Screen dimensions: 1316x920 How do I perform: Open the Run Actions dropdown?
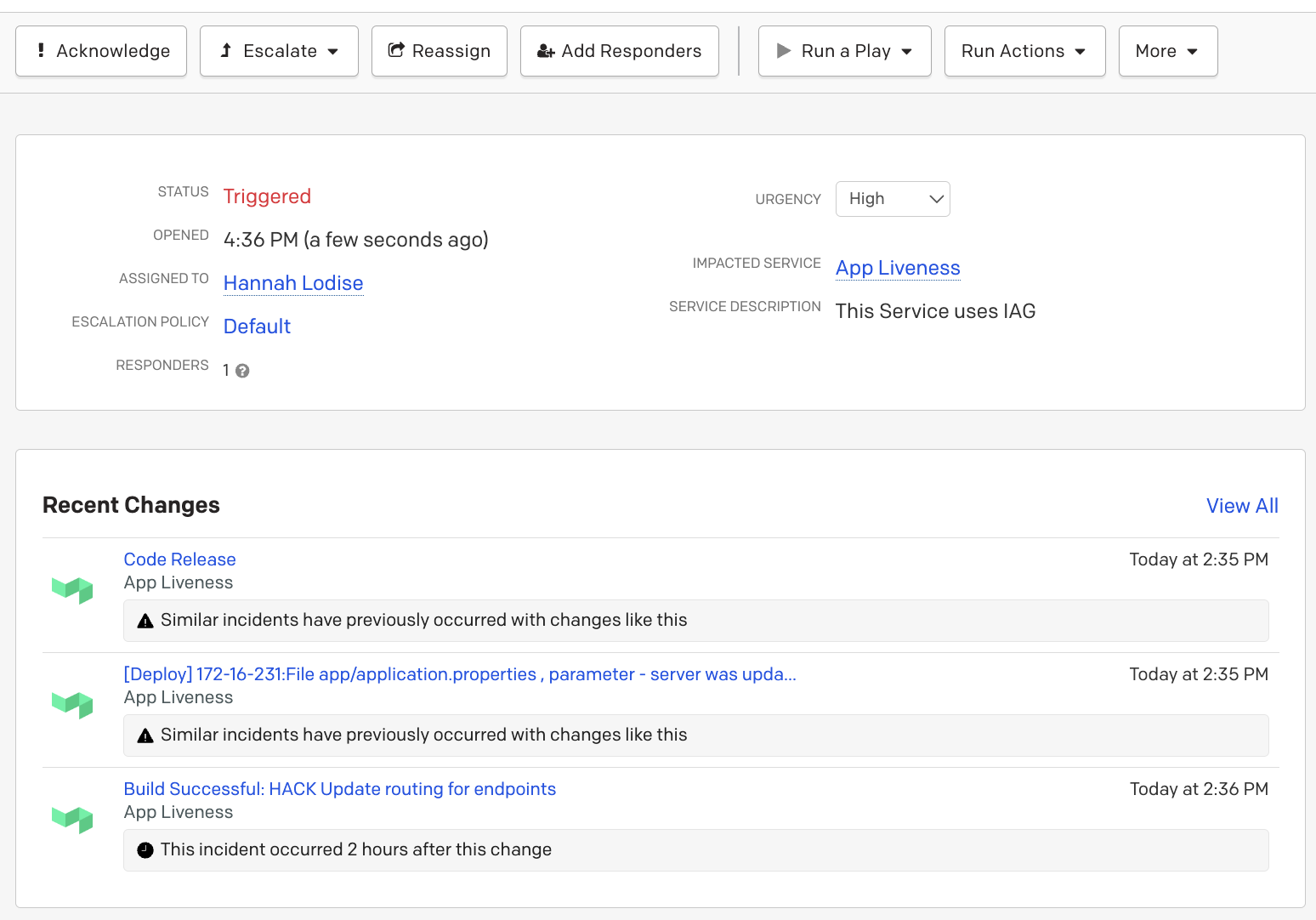pos(1024,50)
